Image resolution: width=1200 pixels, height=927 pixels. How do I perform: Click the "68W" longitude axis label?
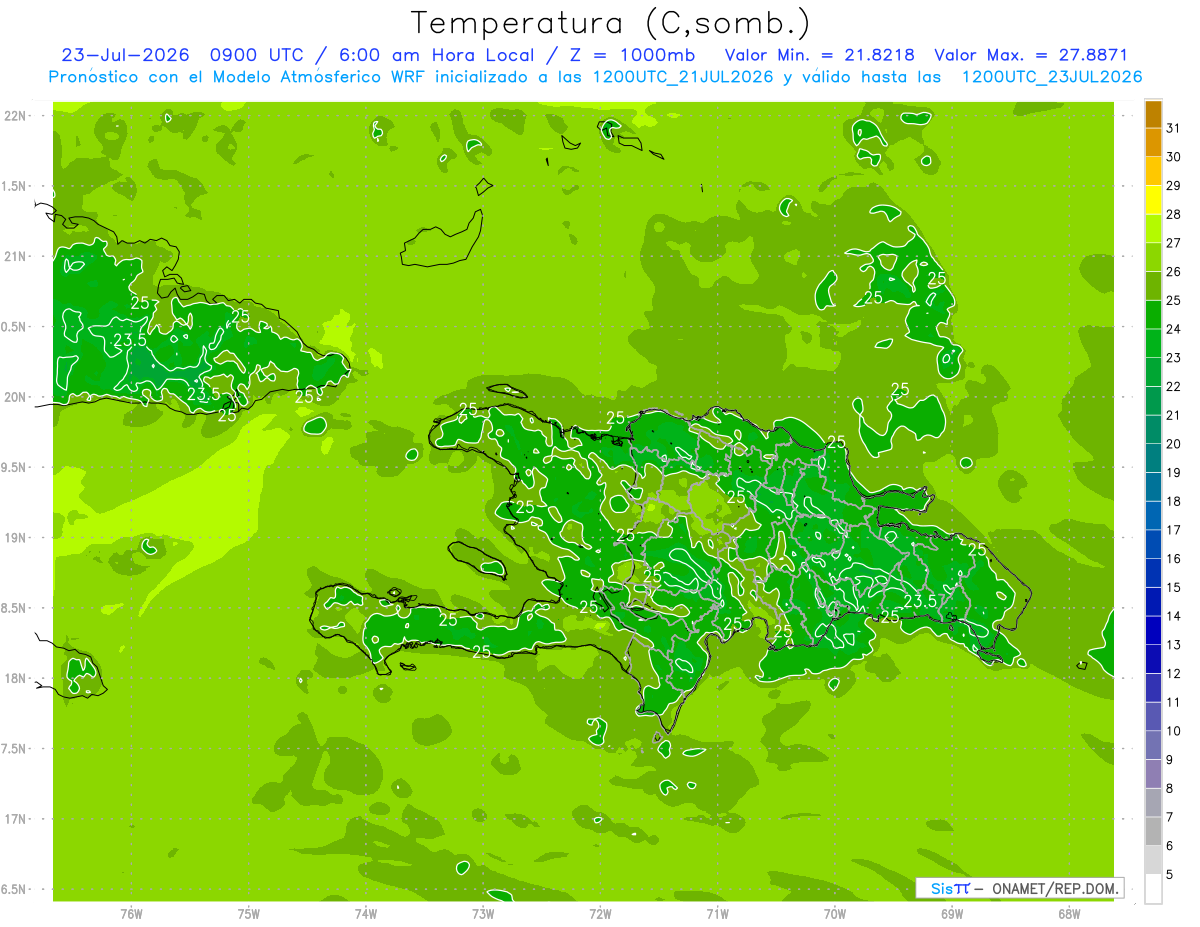click(1069, 913)
